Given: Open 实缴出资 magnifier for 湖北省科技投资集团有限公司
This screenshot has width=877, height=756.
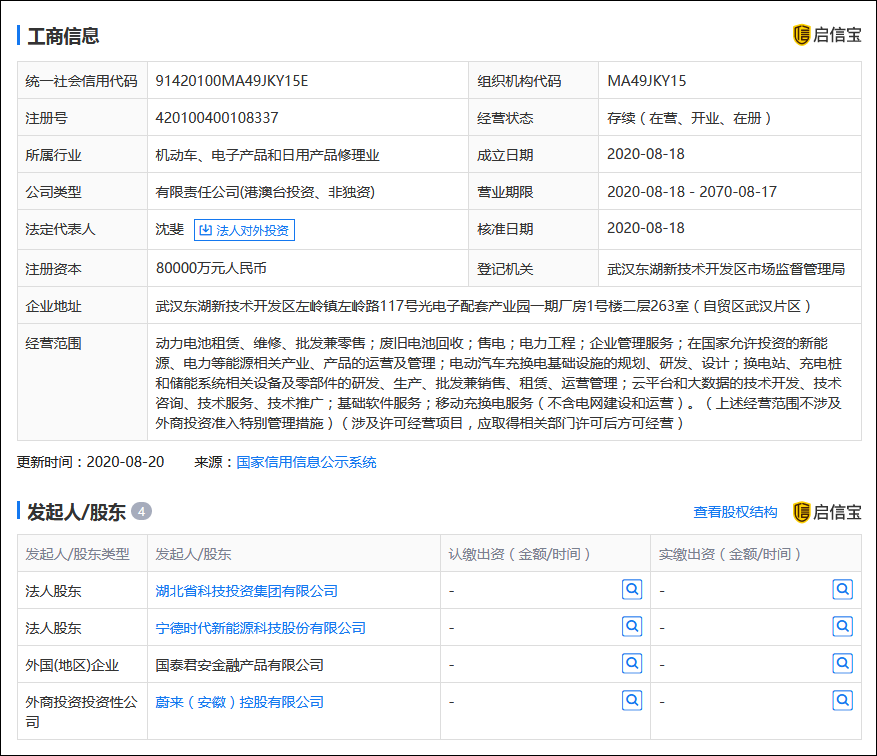Looking at the screenshot, I should [843, 589].
